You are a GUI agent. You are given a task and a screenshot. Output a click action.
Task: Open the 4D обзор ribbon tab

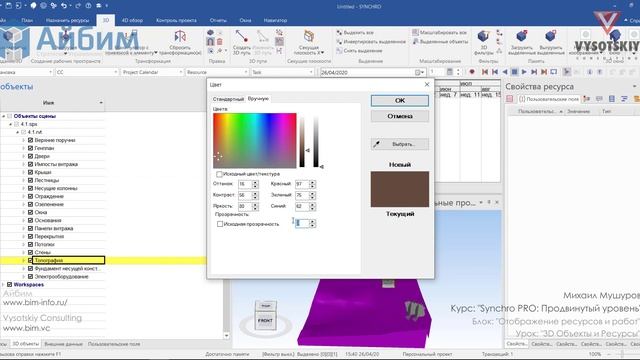132,20
